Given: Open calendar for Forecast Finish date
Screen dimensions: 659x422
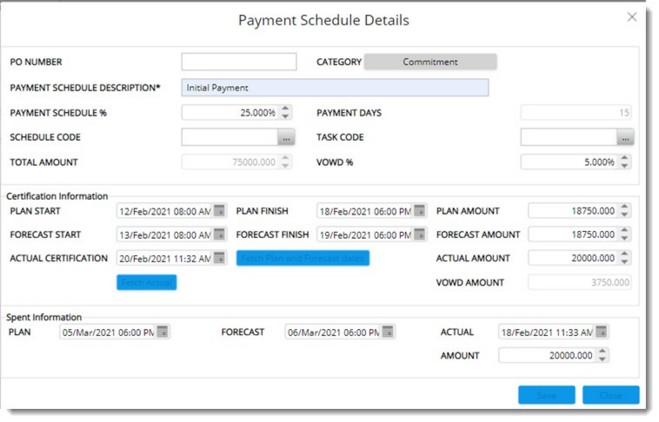Looking at the screenshot, I should [x=419, y=235].
